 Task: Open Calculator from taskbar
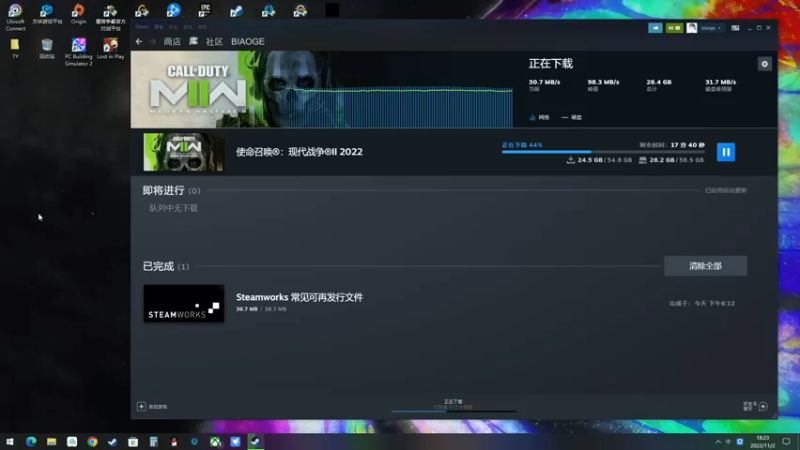click(154, 442)
